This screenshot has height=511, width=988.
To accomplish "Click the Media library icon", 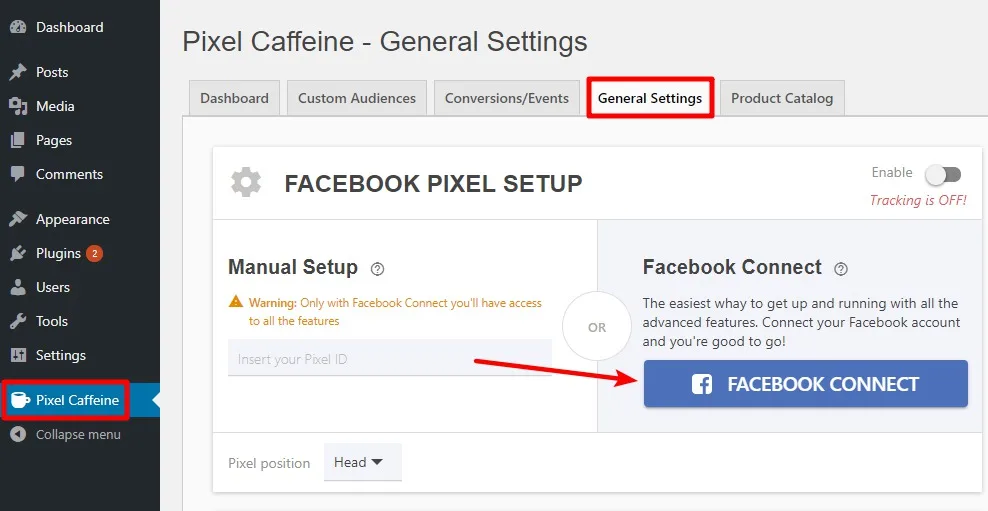I will tap(18, 106).
